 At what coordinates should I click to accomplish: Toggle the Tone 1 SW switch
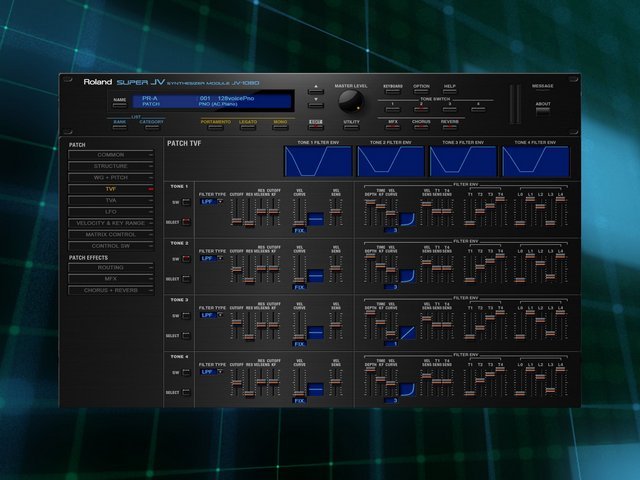click(186, 200)
